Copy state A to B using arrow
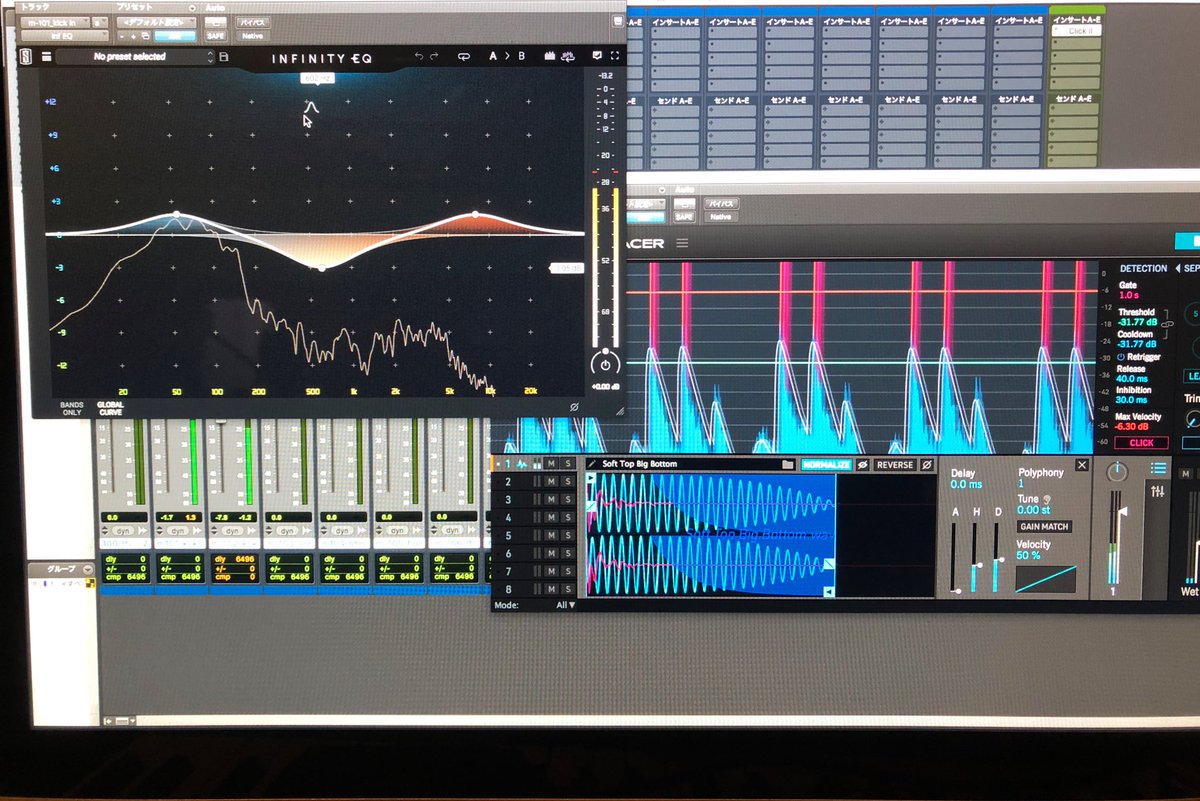 (x=506, y=57)
